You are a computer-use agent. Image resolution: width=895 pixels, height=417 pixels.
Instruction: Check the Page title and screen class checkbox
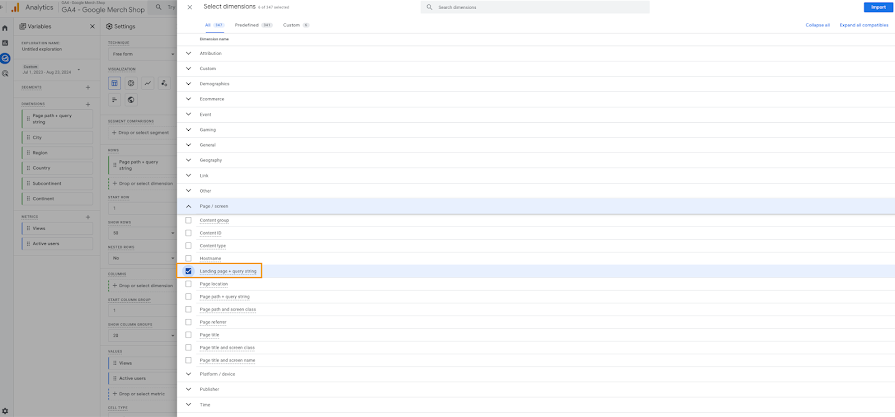[x=188, y=347]
